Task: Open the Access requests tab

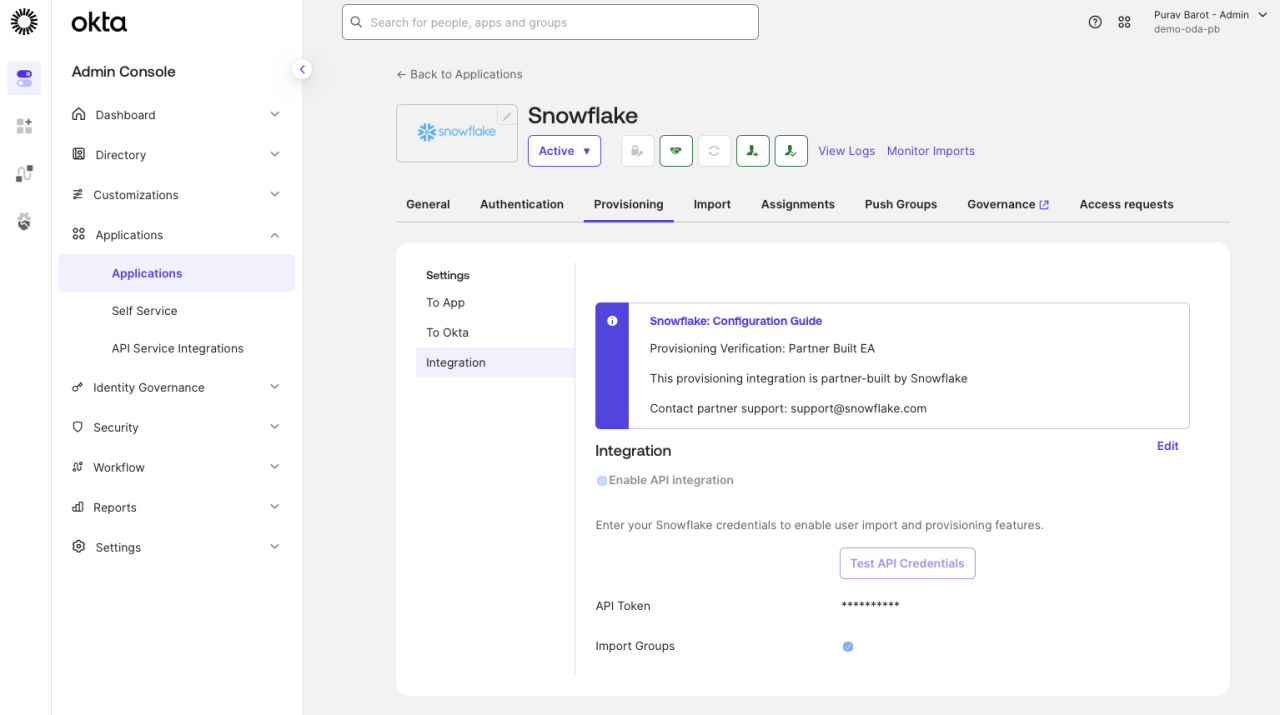Action: click(x=1126, y=204)
